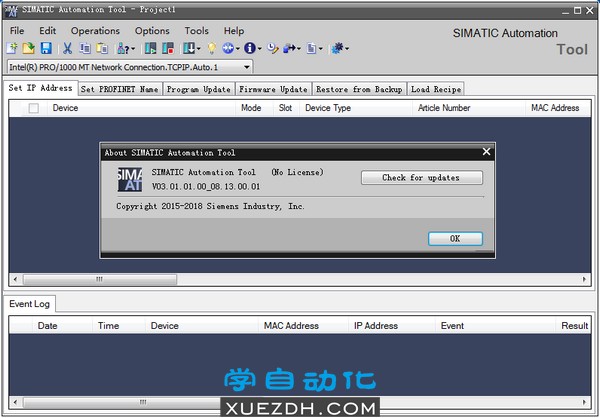Set device time with the clock icon
Image resolution: width=600 pixels, height=418 pixels.
click(x=272, y=48)
